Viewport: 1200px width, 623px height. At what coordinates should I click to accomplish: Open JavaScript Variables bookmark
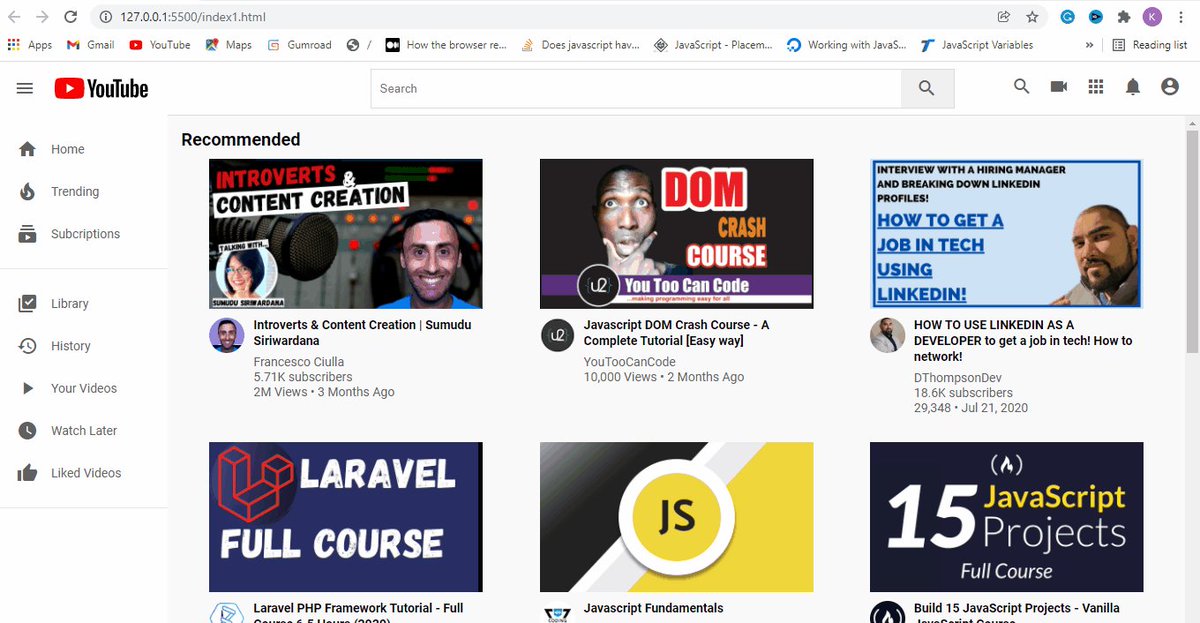(x=978, y=45)
